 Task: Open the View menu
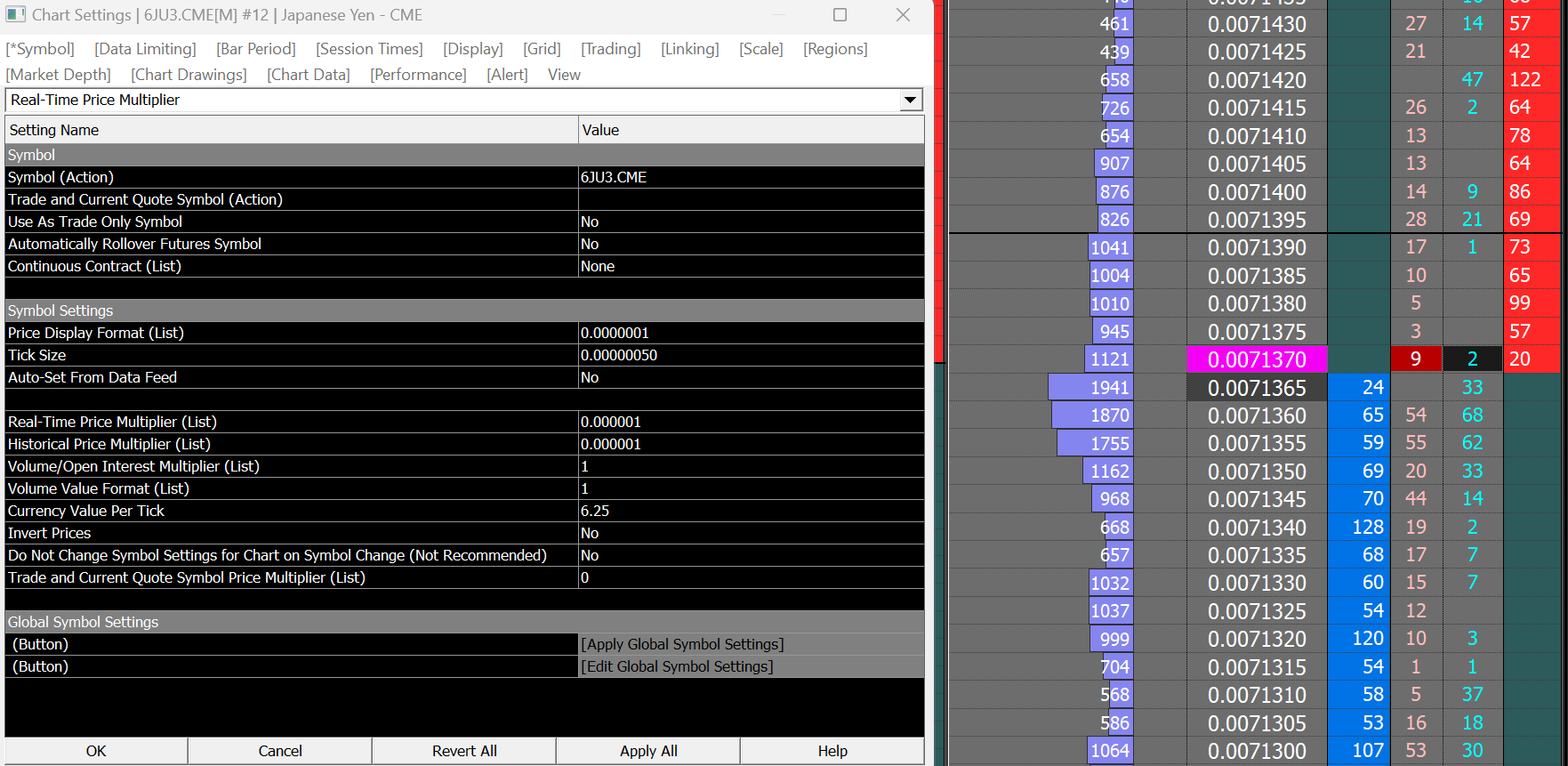[x=564, y=75]
